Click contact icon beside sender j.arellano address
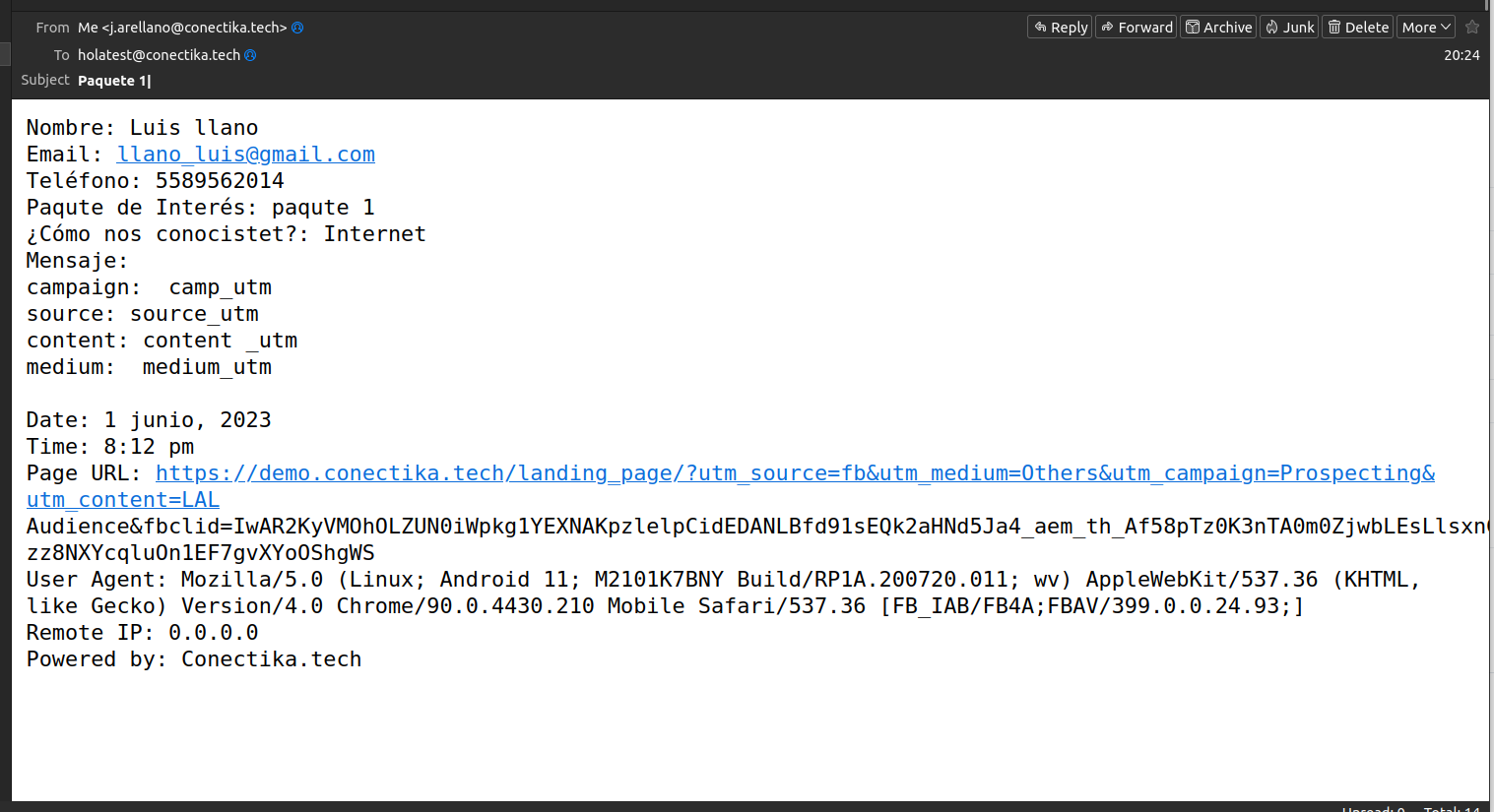 pyautogui.click(x=297, y=28)
